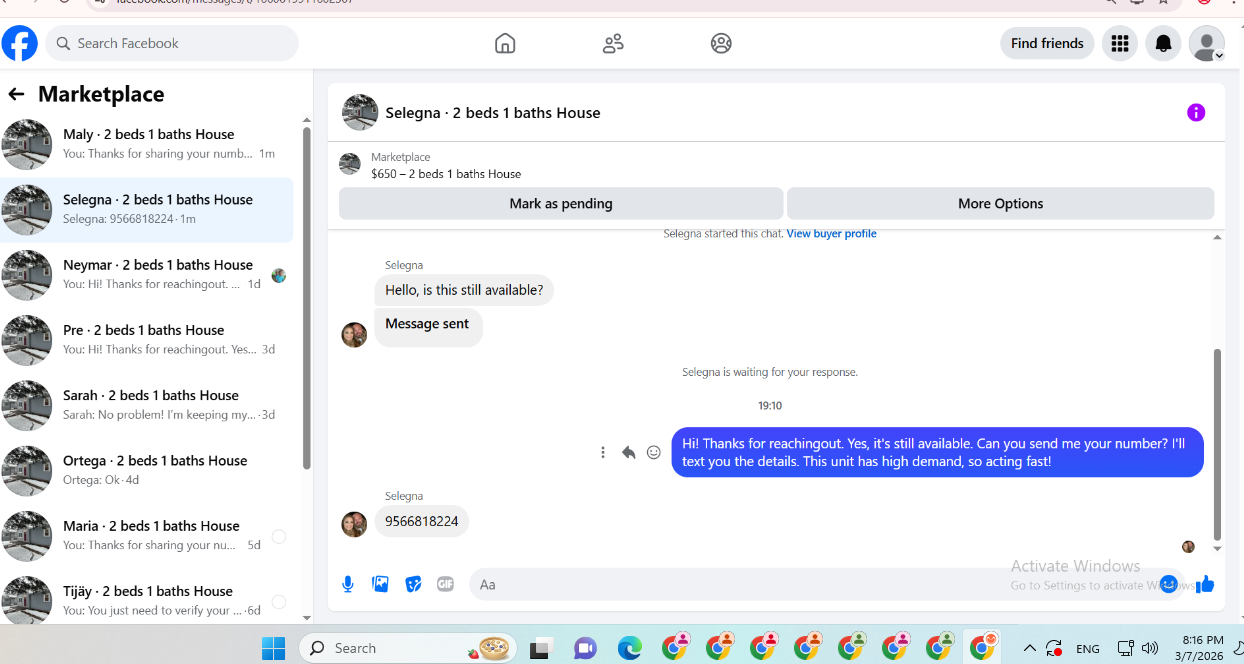
Task: Open the notifications bell
Action: (x=1163, y=43)
